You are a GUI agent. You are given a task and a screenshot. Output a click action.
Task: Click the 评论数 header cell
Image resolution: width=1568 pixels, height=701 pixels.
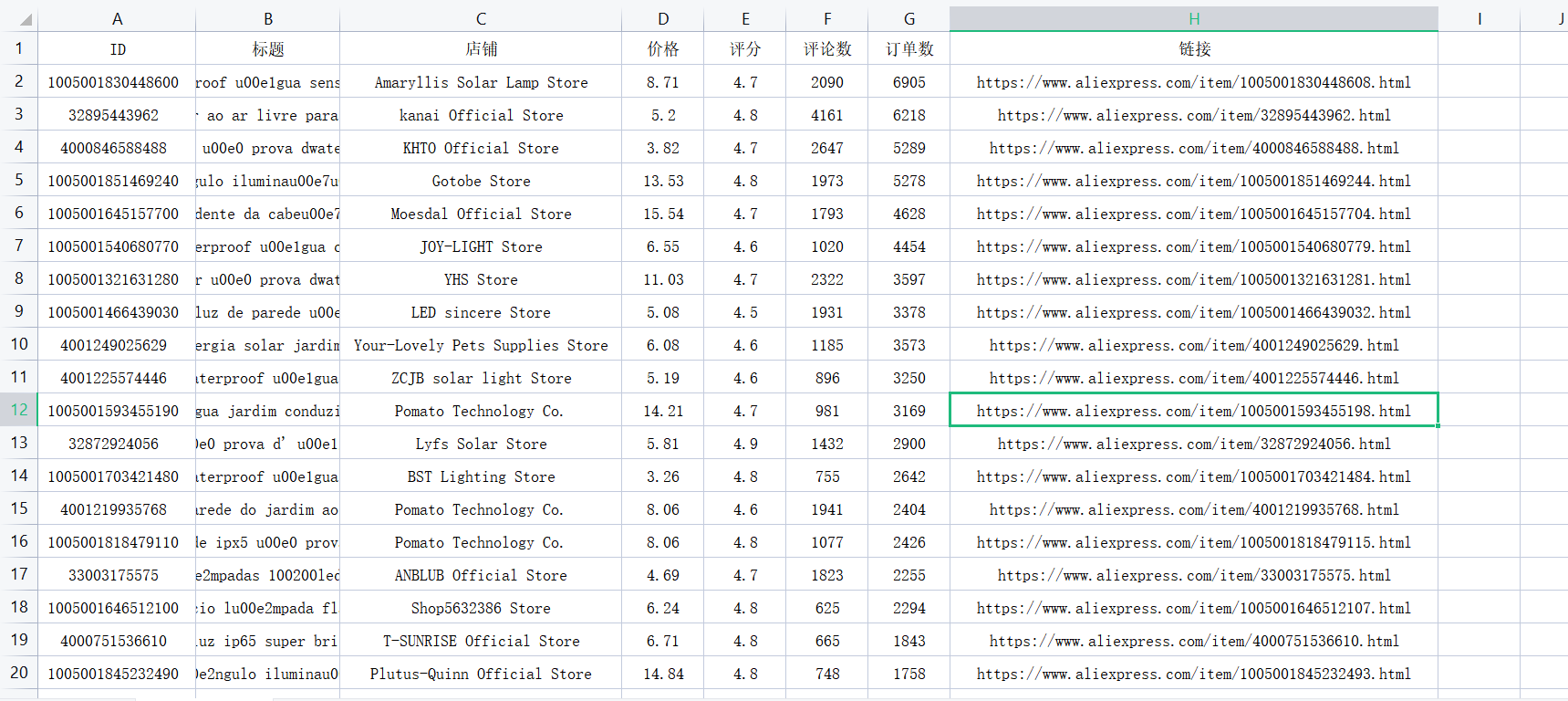tap(827, 48)
